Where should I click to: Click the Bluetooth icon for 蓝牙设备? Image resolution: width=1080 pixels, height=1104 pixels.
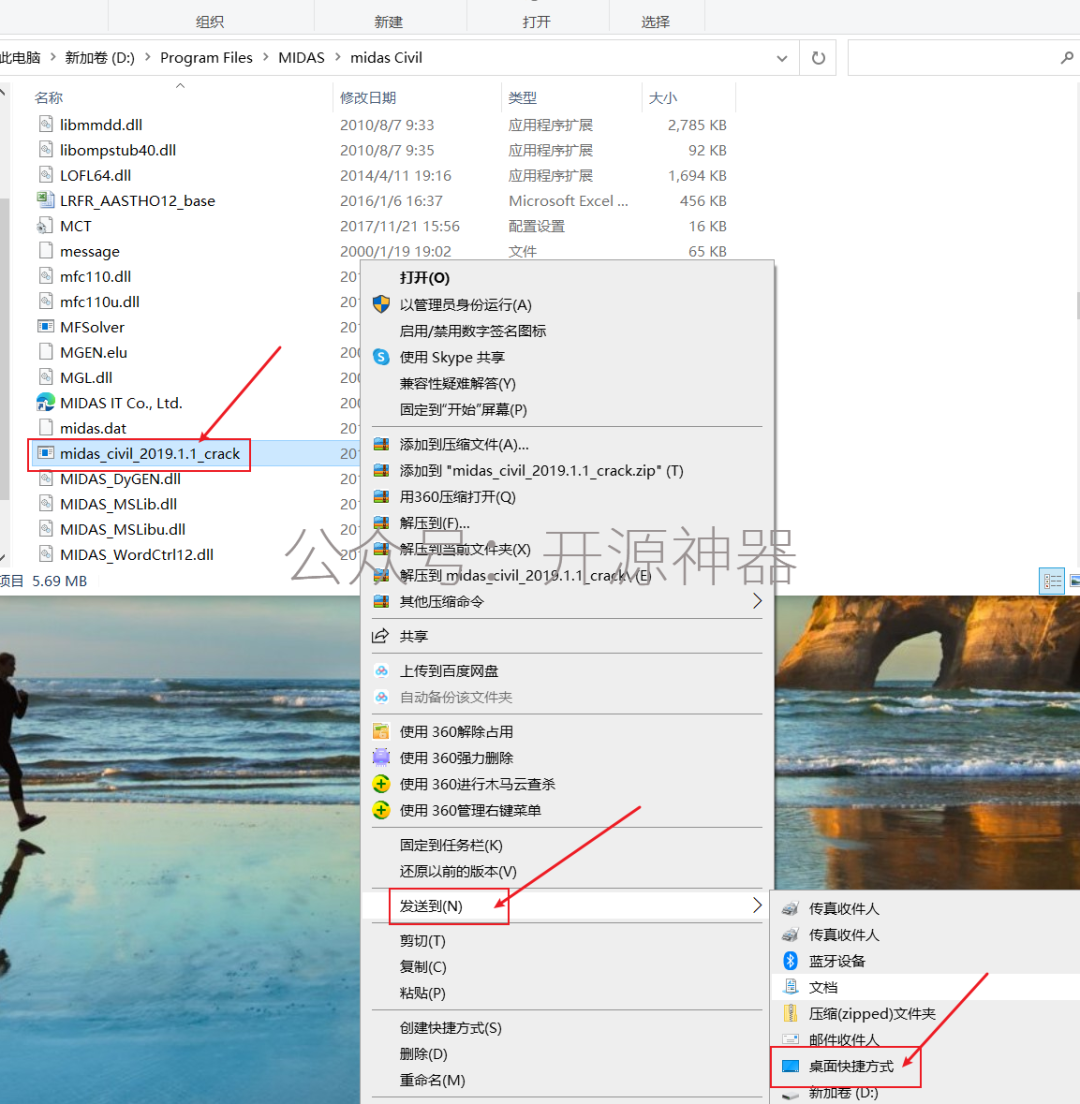pos(791,961)
